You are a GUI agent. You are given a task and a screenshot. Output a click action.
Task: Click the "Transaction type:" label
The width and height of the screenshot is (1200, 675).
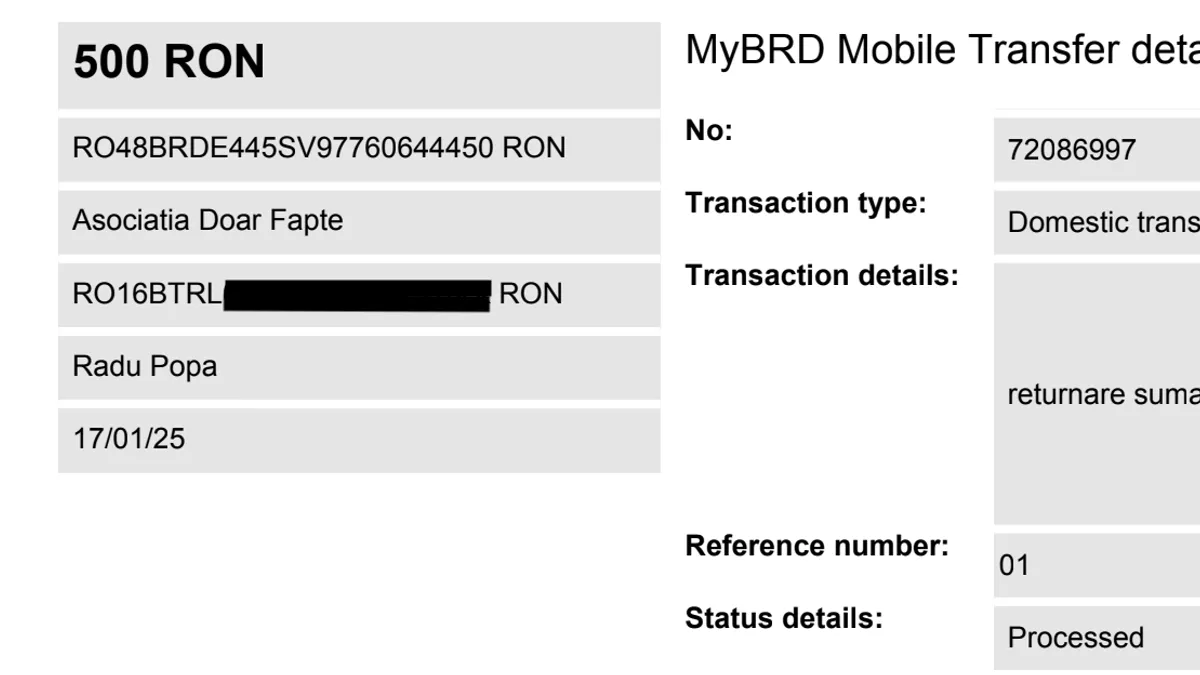(x=806, y=203)
